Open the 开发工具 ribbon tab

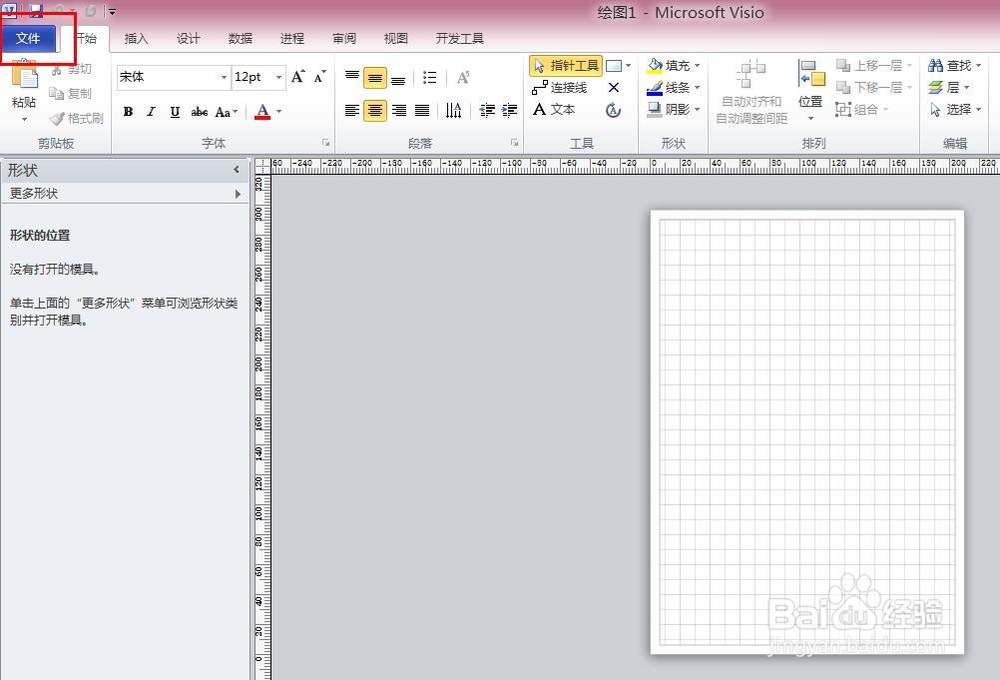click(460, 38)
